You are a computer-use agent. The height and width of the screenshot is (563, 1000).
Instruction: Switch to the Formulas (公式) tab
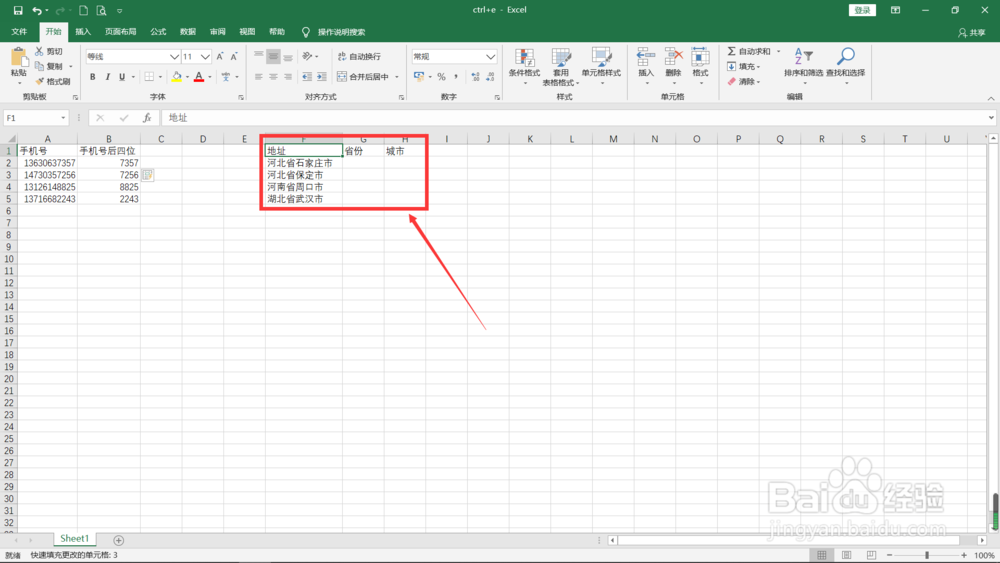(x=158, y=32)
